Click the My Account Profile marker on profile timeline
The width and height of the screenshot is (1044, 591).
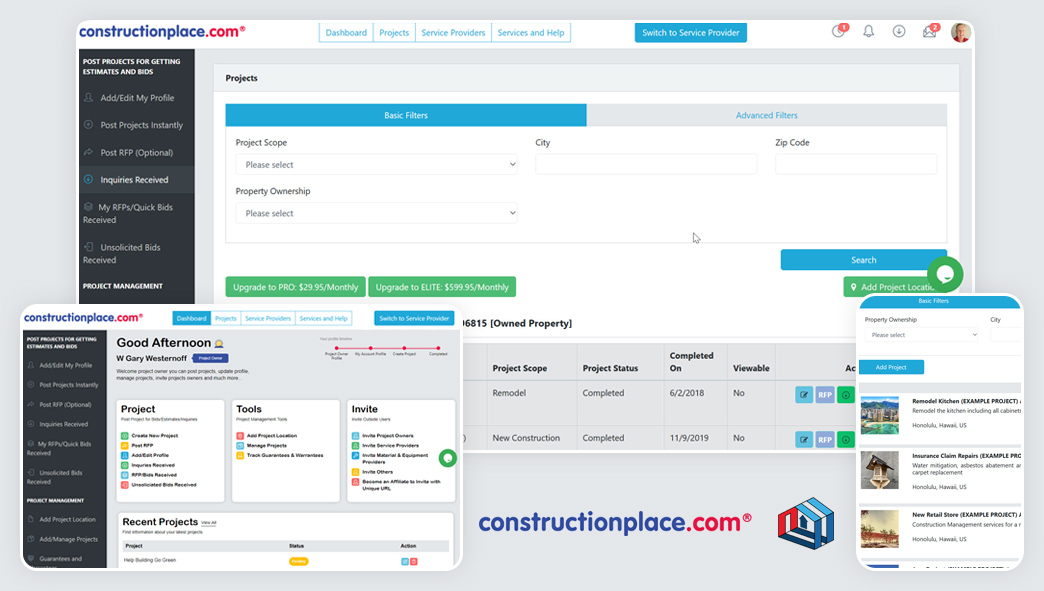click(x=371, y=348)
